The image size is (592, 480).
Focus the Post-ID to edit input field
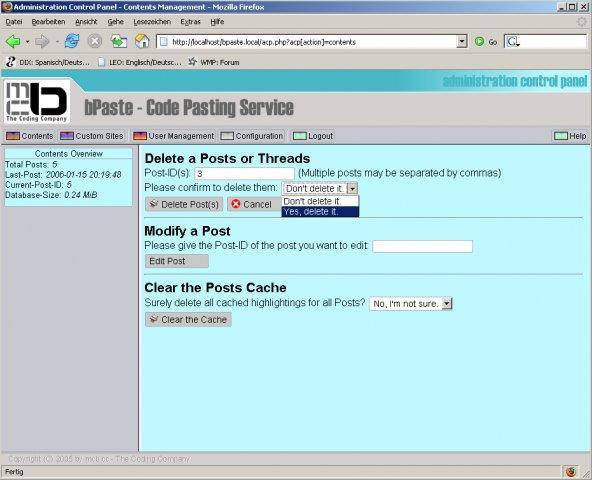click(422, 246)
